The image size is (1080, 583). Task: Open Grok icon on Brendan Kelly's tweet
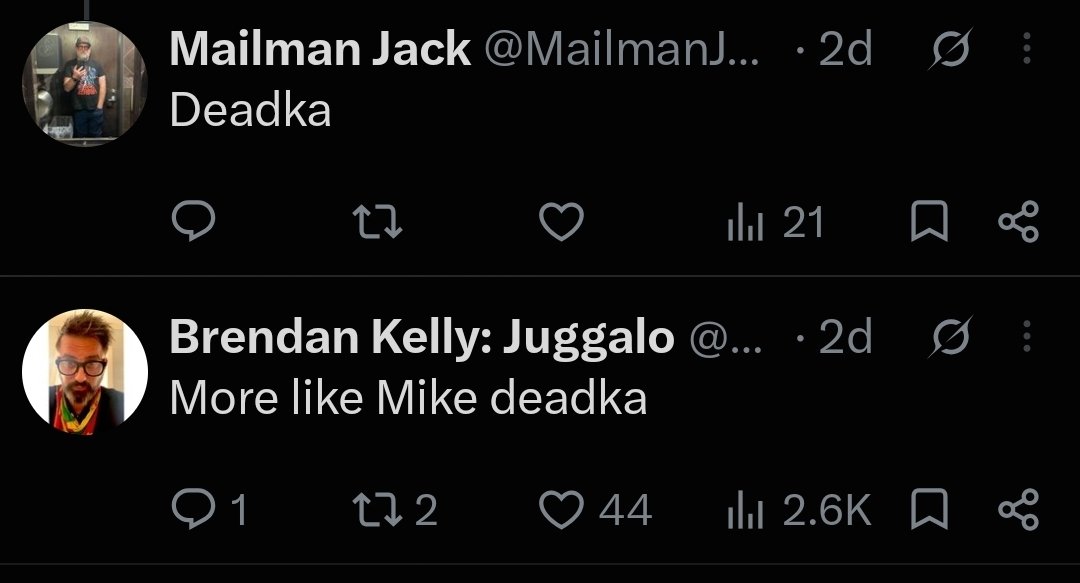[951, 336]
